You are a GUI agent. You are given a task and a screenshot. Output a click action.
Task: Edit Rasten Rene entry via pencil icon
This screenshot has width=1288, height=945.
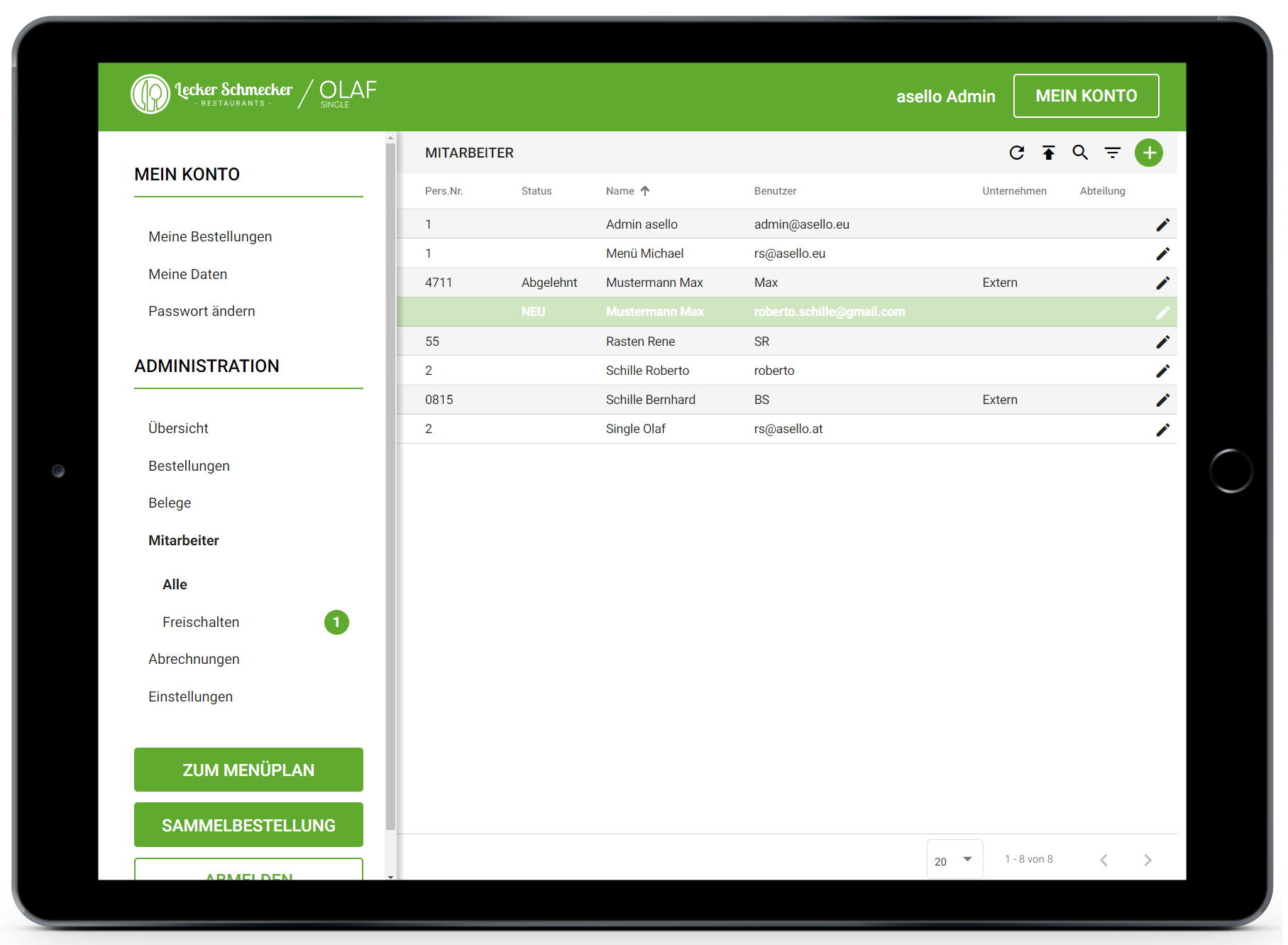pyautogui.click(x=1162, y=342)
